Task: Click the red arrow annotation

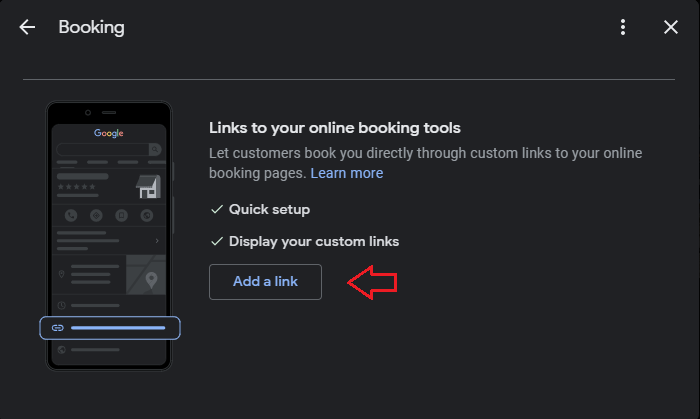Action: pyautogui.click(x=372, y=282)
